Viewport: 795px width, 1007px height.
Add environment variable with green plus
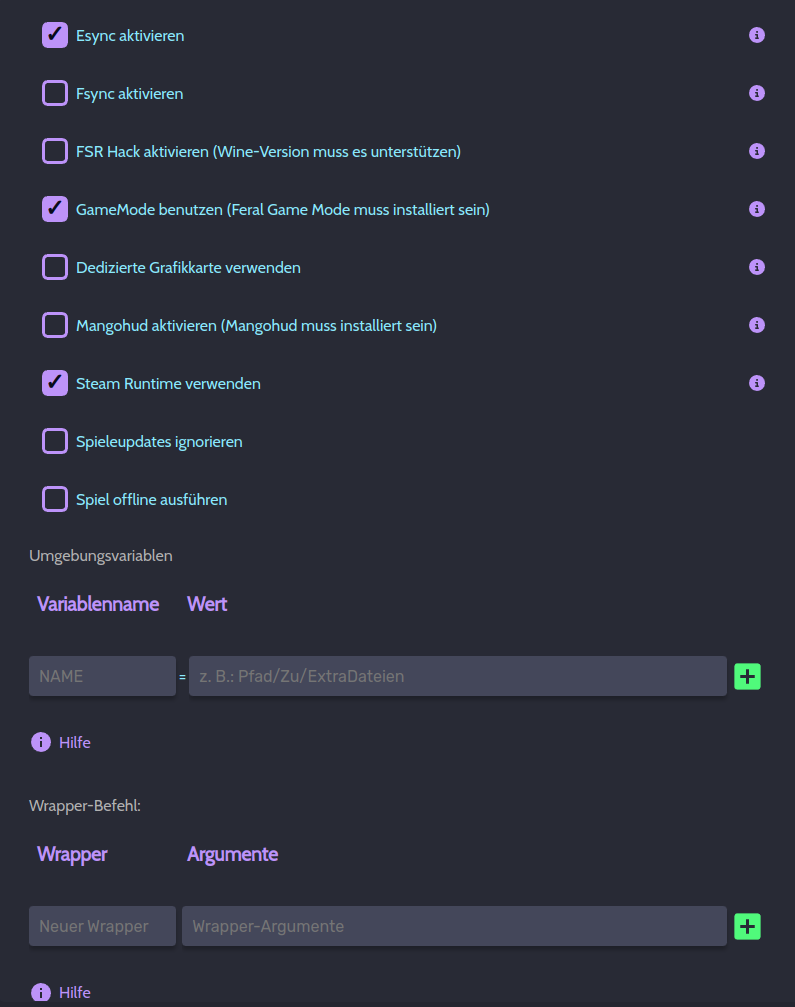747,677
